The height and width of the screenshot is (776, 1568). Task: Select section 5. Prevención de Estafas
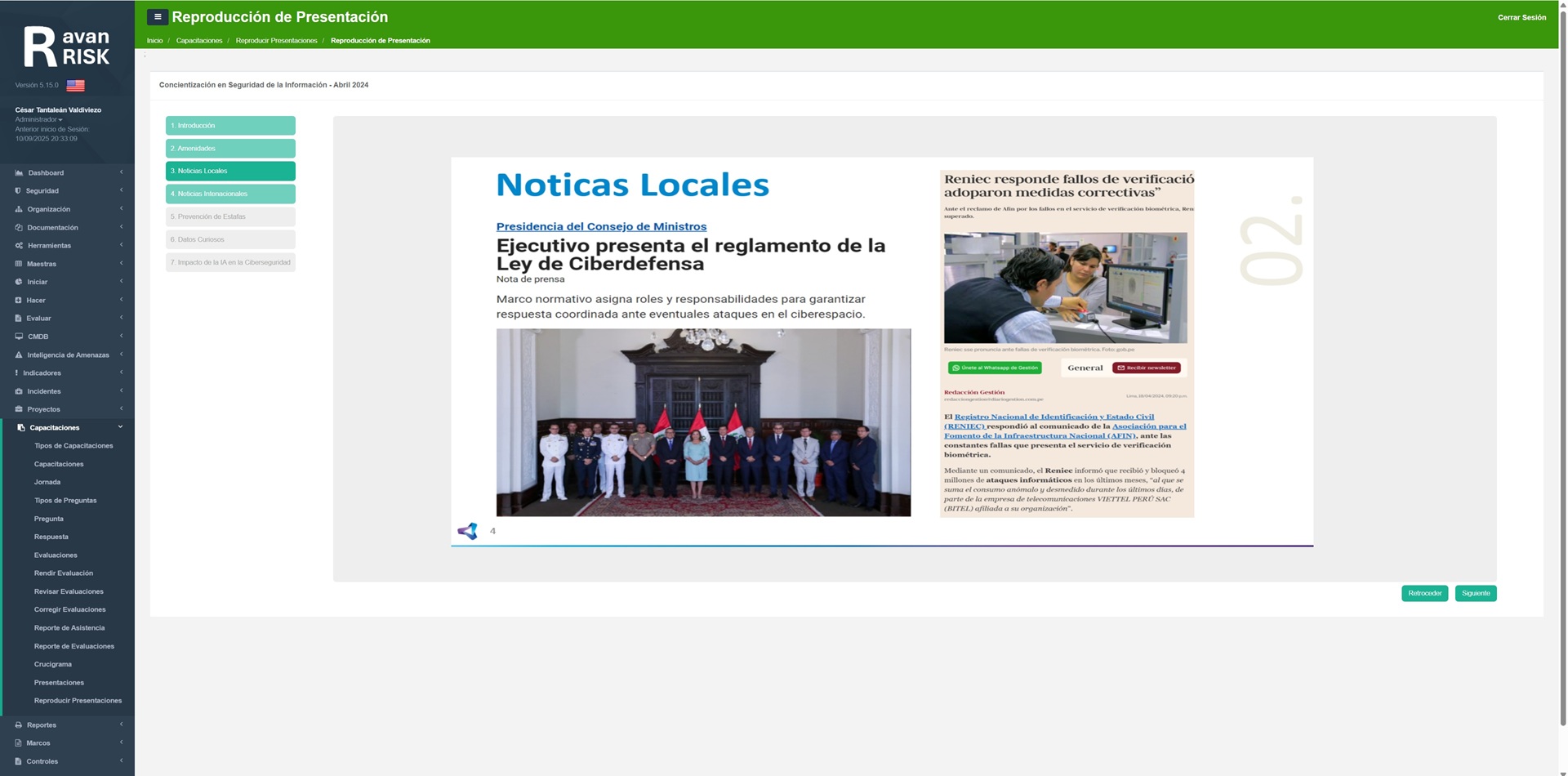pos(230,217)
